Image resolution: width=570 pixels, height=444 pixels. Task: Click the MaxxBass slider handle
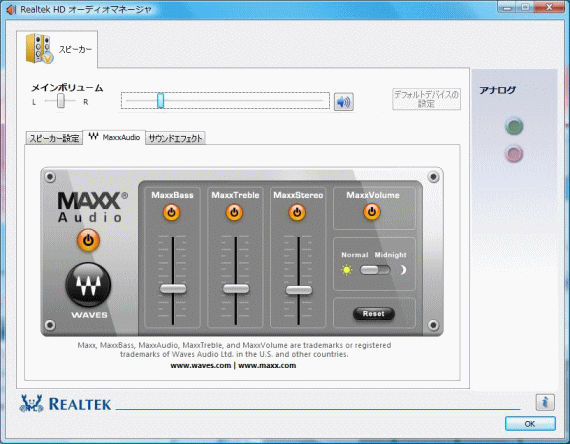173,289
